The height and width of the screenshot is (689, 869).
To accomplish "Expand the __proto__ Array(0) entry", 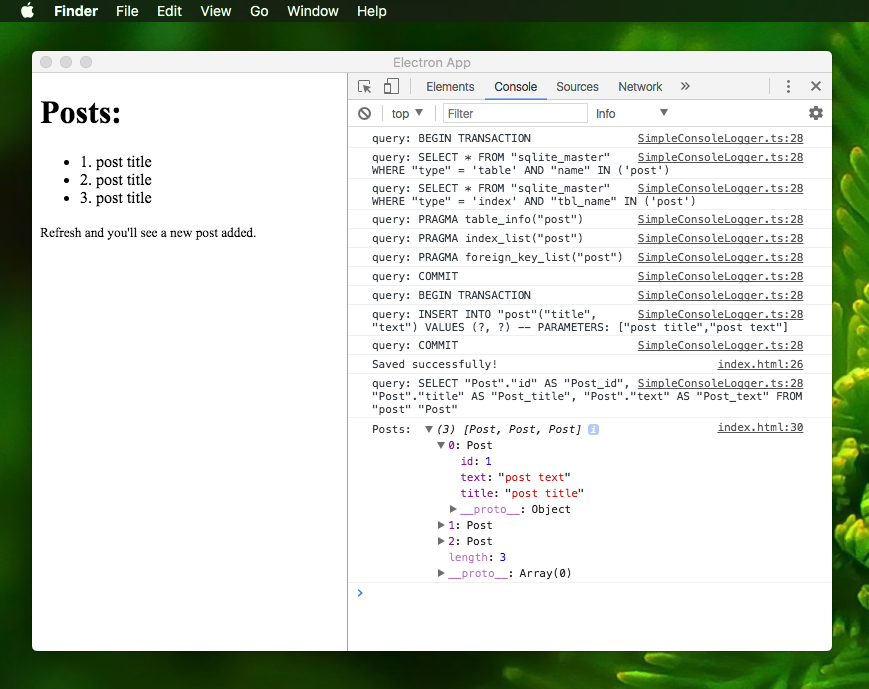I will tap(441, 573).
